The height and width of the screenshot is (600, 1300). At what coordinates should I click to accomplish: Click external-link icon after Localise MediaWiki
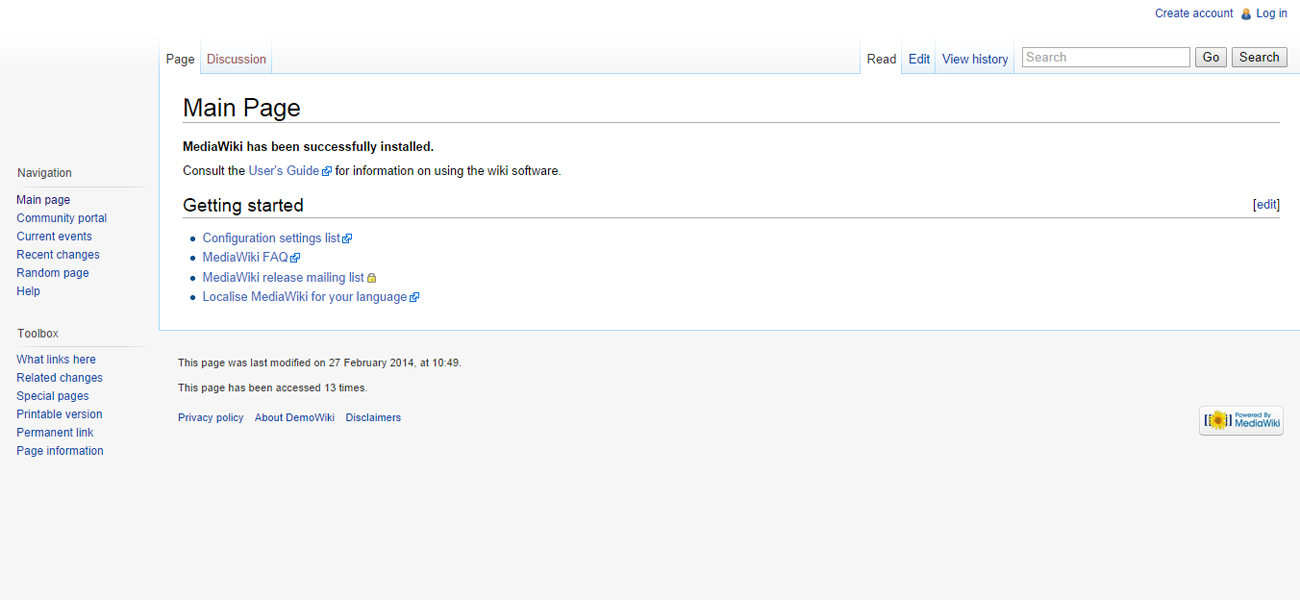(414, 297)
